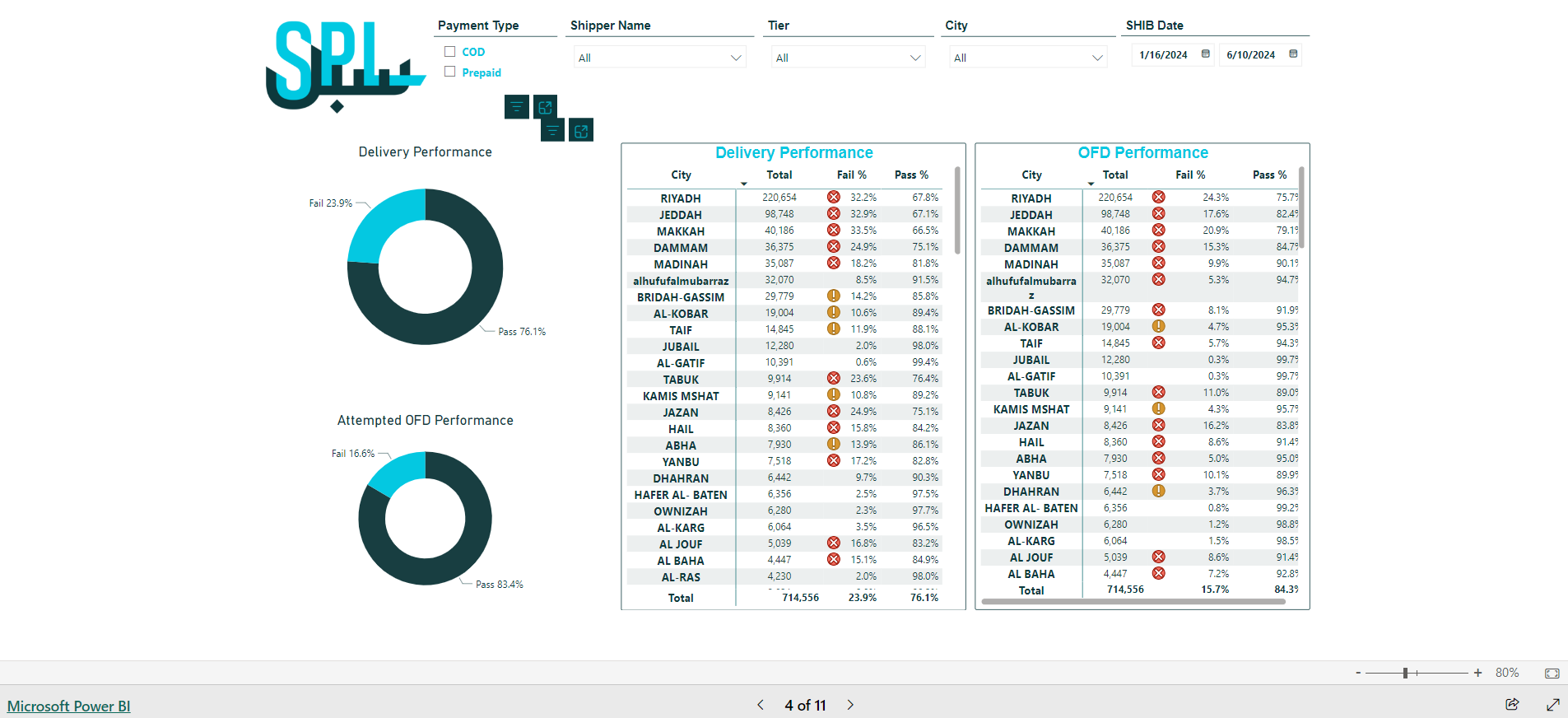The image size is (1568, 718).
Task: Sort OFD Performance table by Fail % header
Action: pyautogui.click(x=1189, y=175)
